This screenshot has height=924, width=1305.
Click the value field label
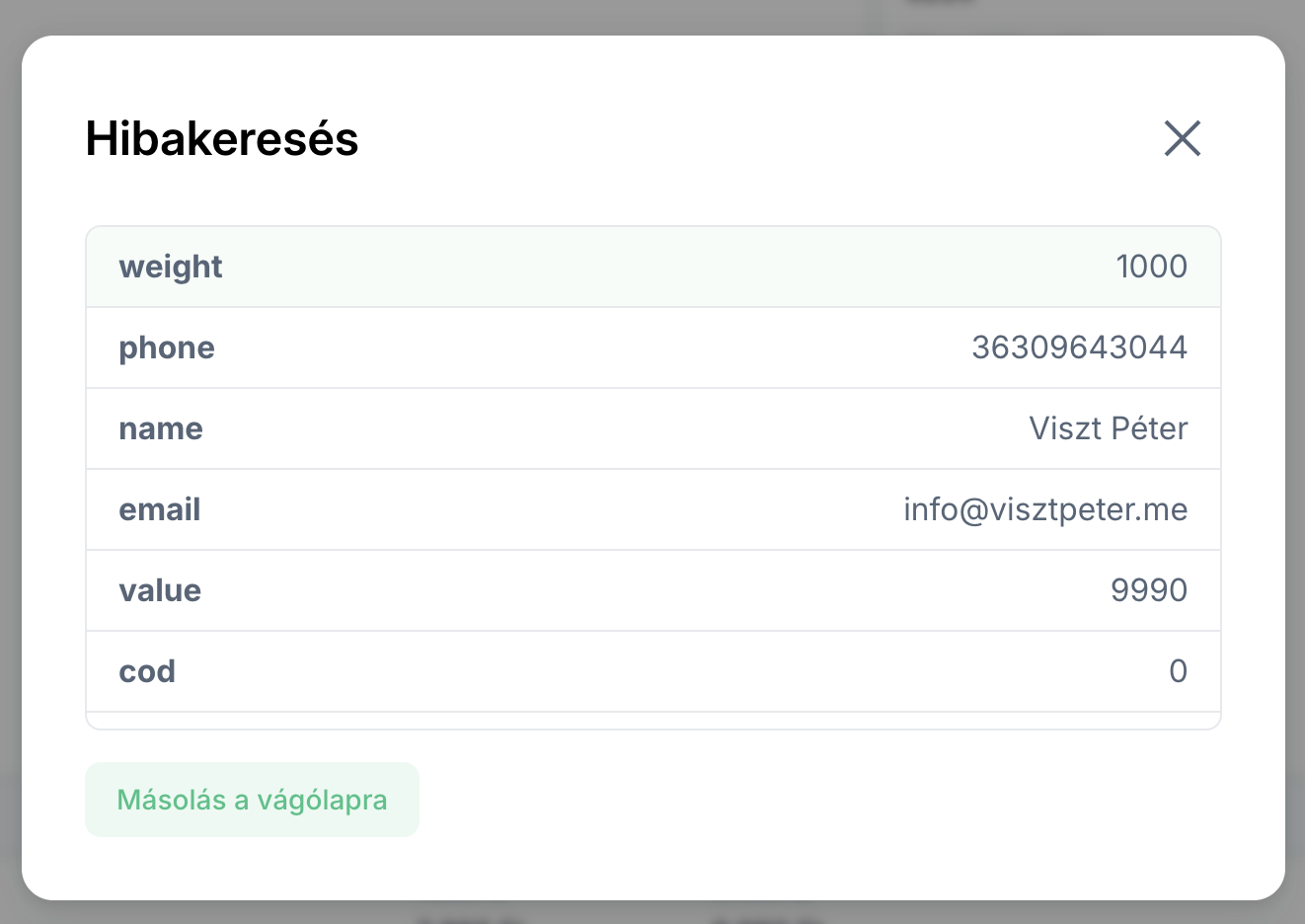point(159,590)
